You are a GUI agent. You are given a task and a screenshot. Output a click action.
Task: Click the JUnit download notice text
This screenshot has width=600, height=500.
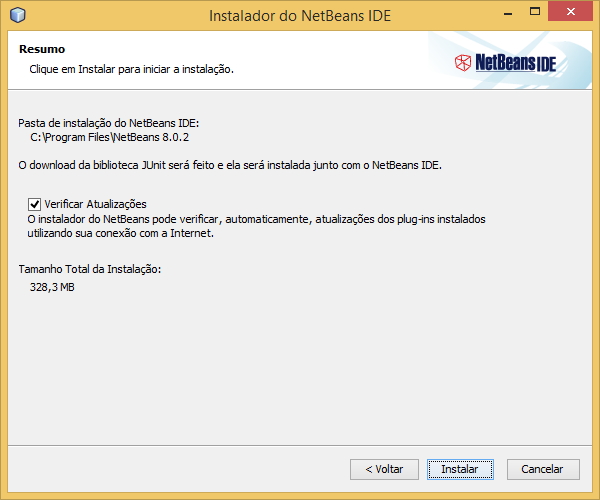click(230, 165)
